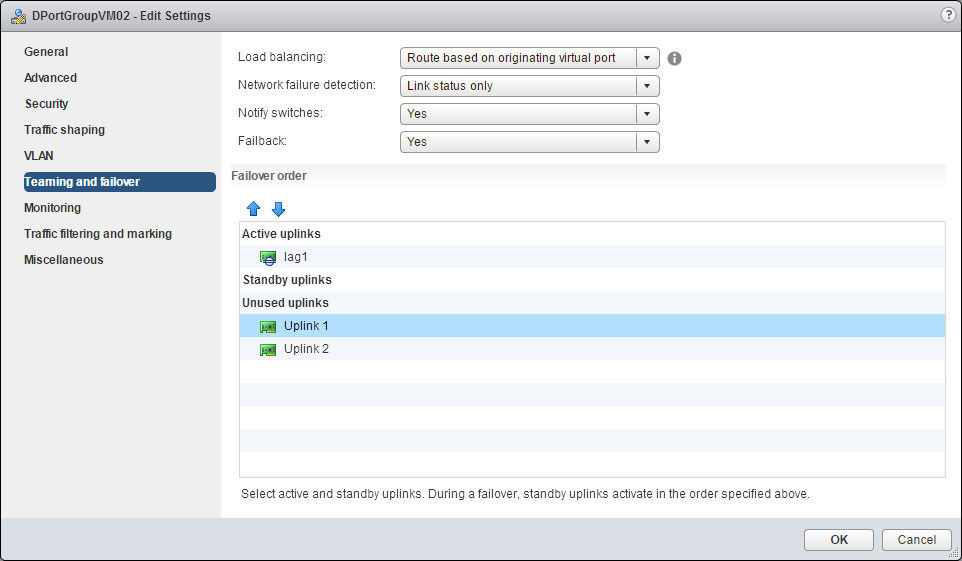This screenshot has width=962, height=561.
Task: Click the load balancing info icon
Action: coord(674,58)
